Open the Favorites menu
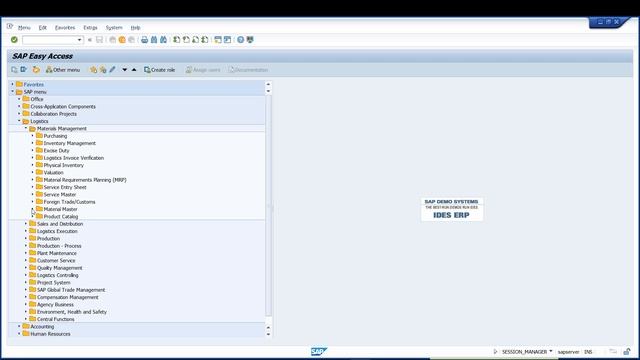Screen dimensions: 640x360 (65, 28)
